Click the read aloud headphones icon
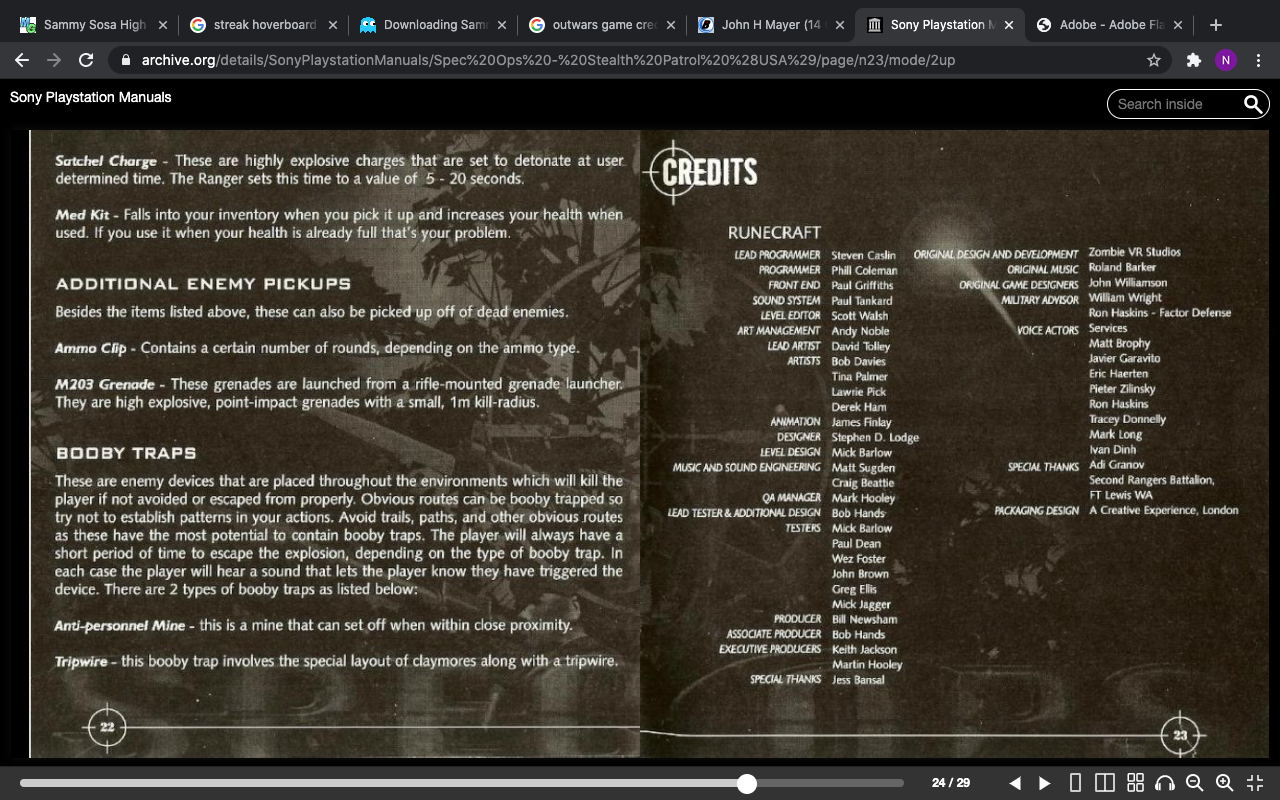The width and height of the screenshot is (1280, 800). click(x=1164, y=783)
